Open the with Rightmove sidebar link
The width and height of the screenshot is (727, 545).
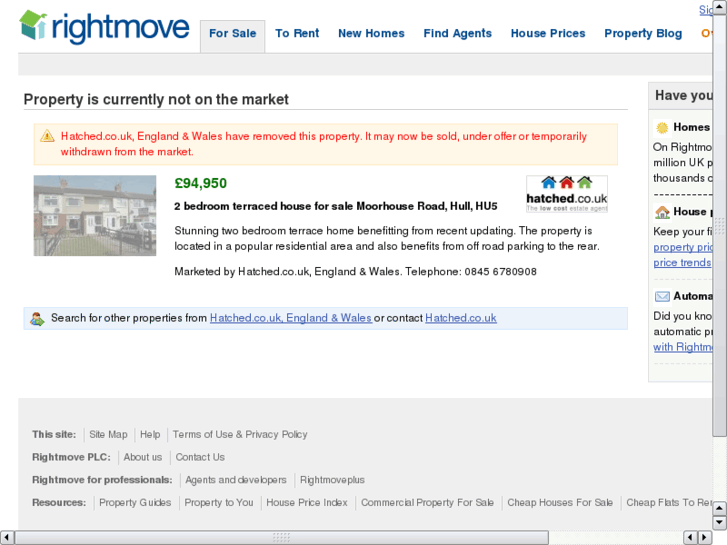(682, 347)
